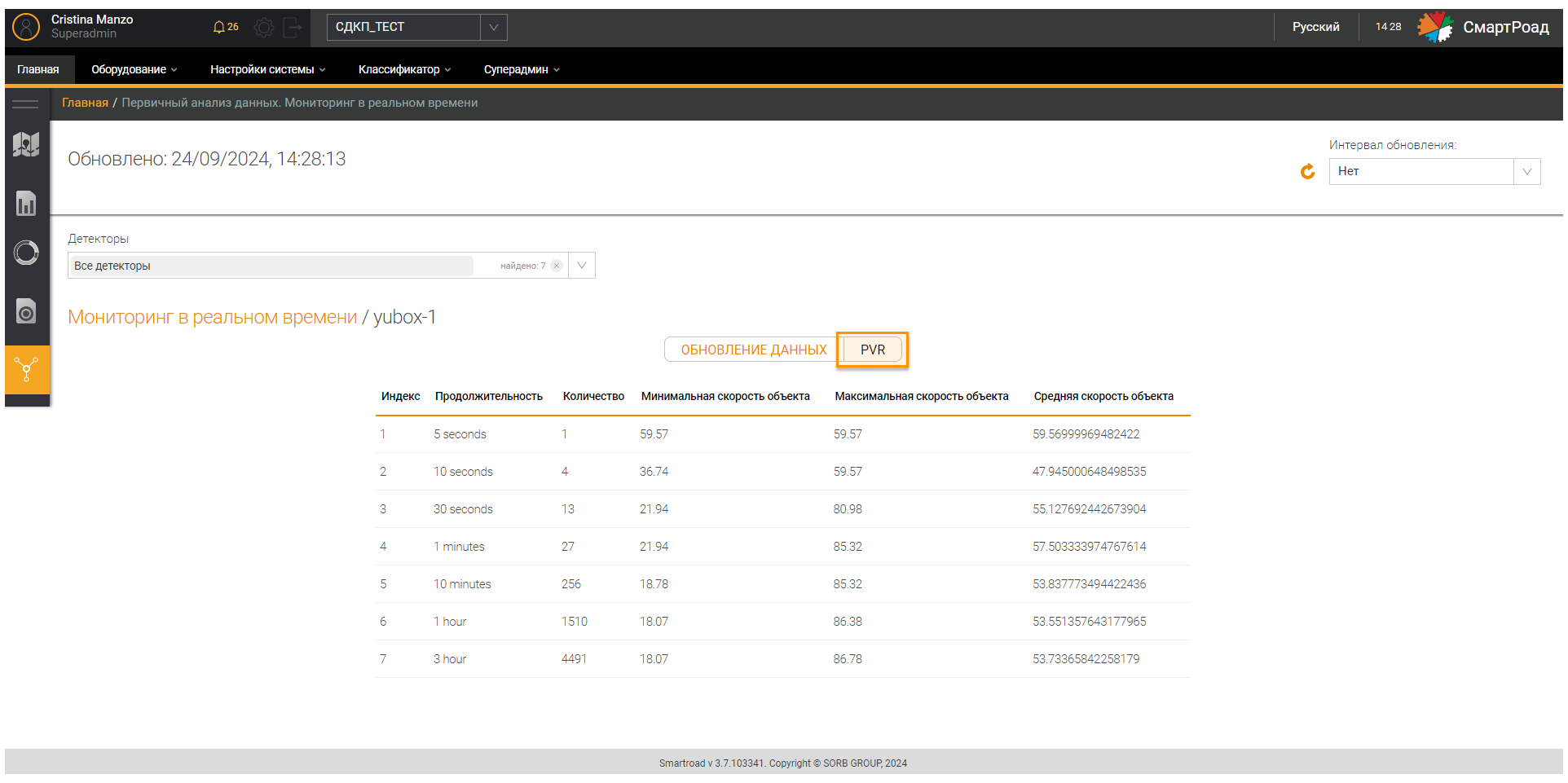Click the Обновлено timestamp text
The height and width of the screenshot is (783, 1568).
[x=207, y=159]
